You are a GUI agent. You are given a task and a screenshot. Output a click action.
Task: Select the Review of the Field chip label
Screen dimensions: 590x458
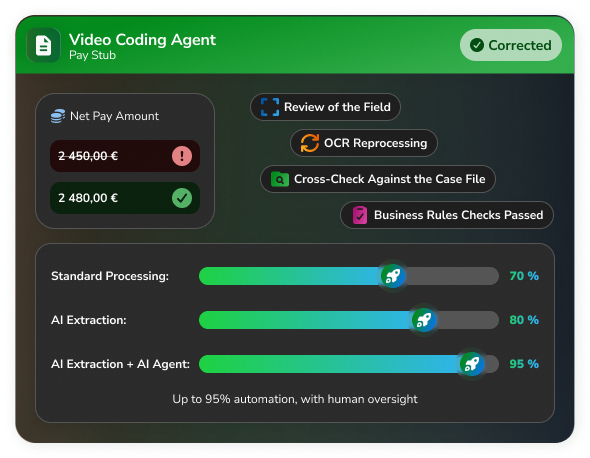(337, 107)
